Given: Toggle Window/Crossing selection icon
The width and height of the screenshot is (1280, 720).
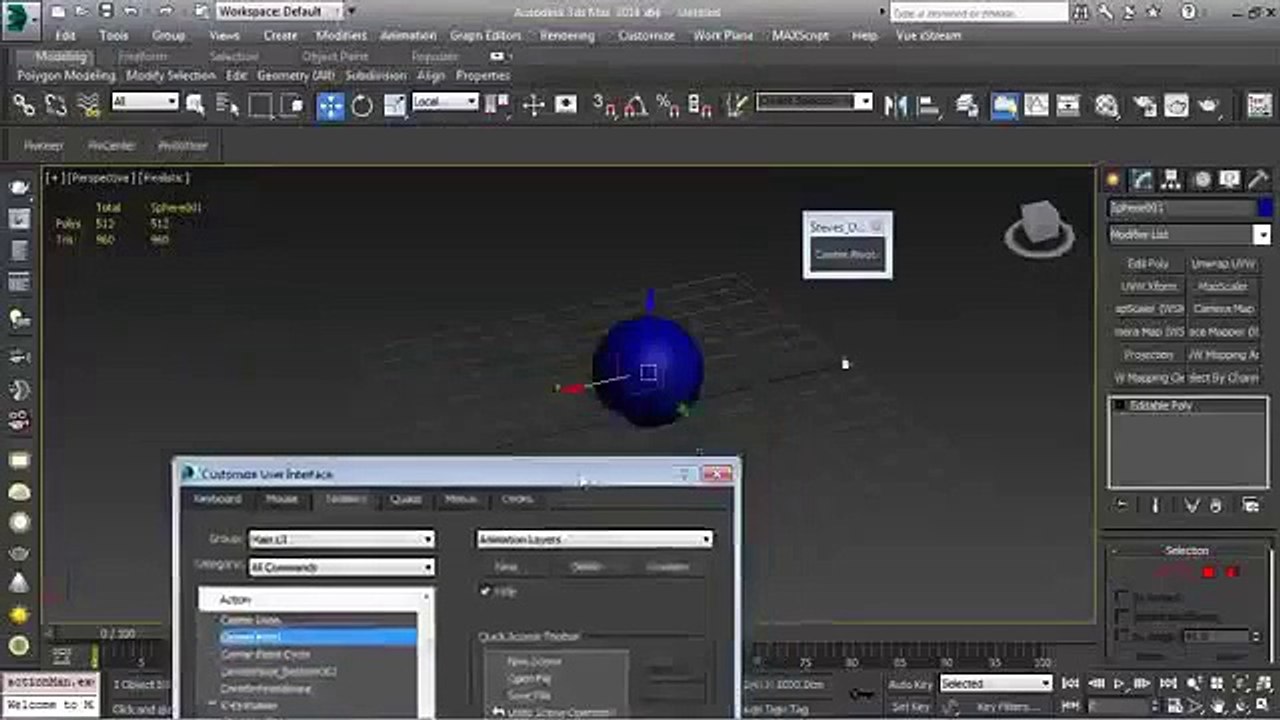Looking at the screenshot, I should (292, 105).
